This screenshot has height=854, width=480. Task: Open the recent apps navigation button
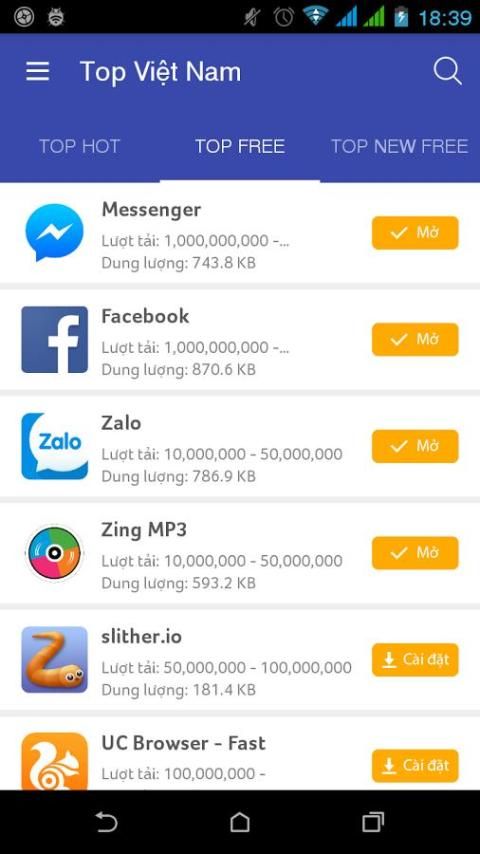[x=373, y=822]
